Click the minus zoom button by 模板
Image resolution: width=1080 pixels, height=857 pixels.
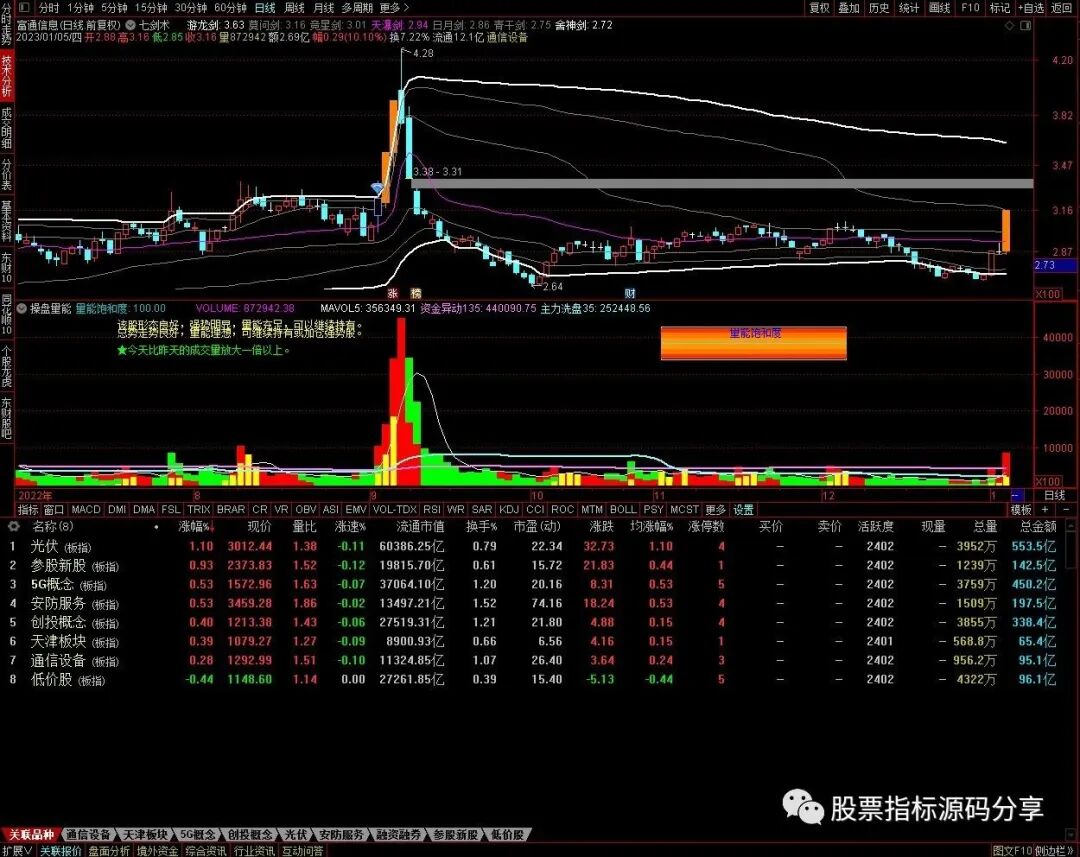click(x=1066, y=510)
